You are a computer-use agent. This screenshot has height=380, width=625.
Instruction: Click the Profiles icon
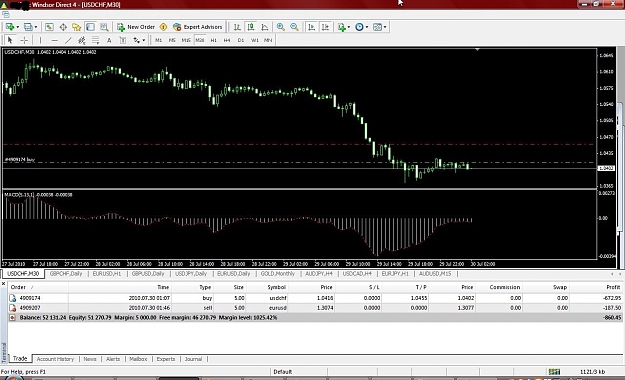[28, 27]
